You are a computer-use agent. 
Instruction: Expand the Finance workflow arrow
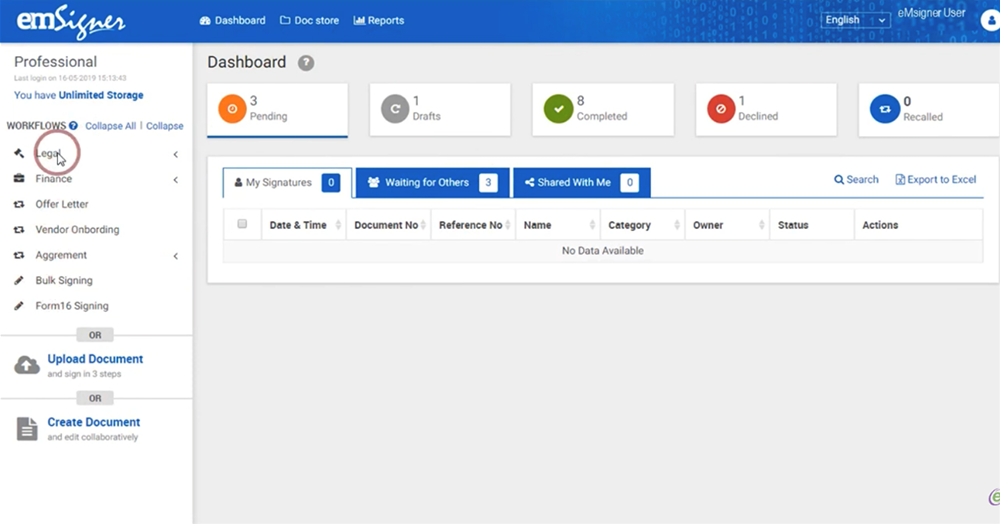point(175,180)
